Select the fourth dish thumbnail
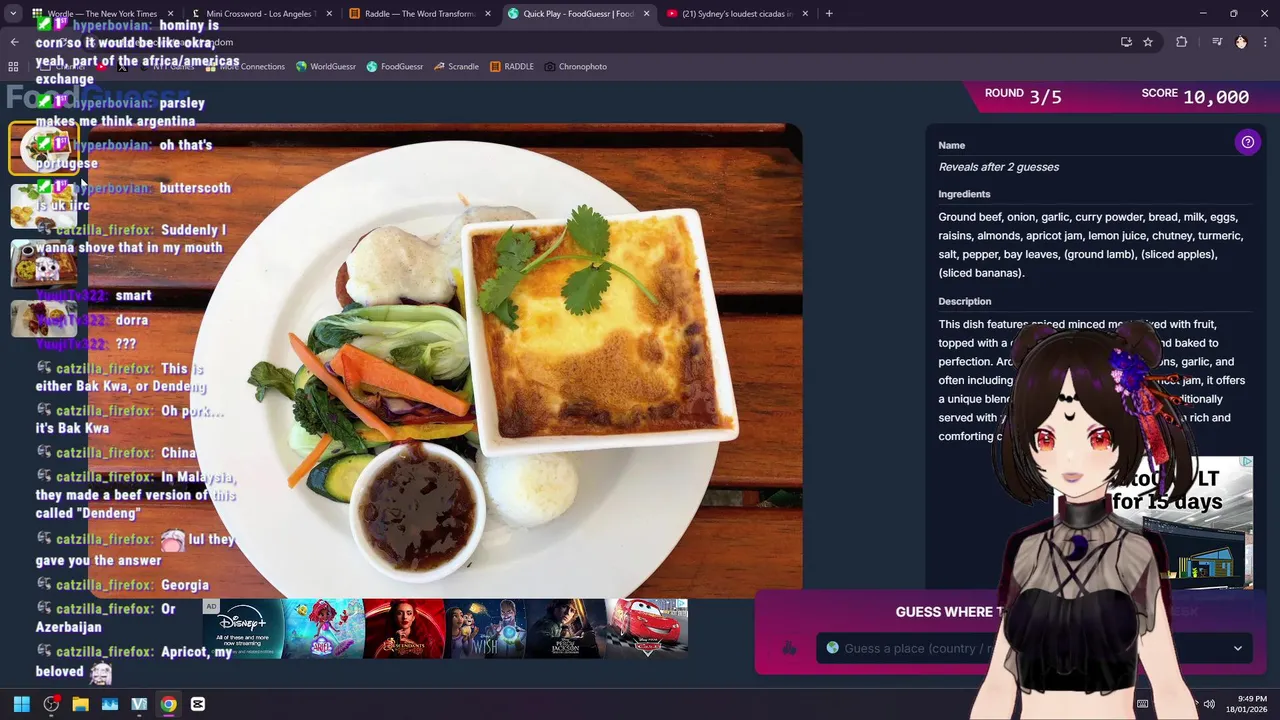The image size is (1280, 720). pyautogui.click(x=44, y=318)
